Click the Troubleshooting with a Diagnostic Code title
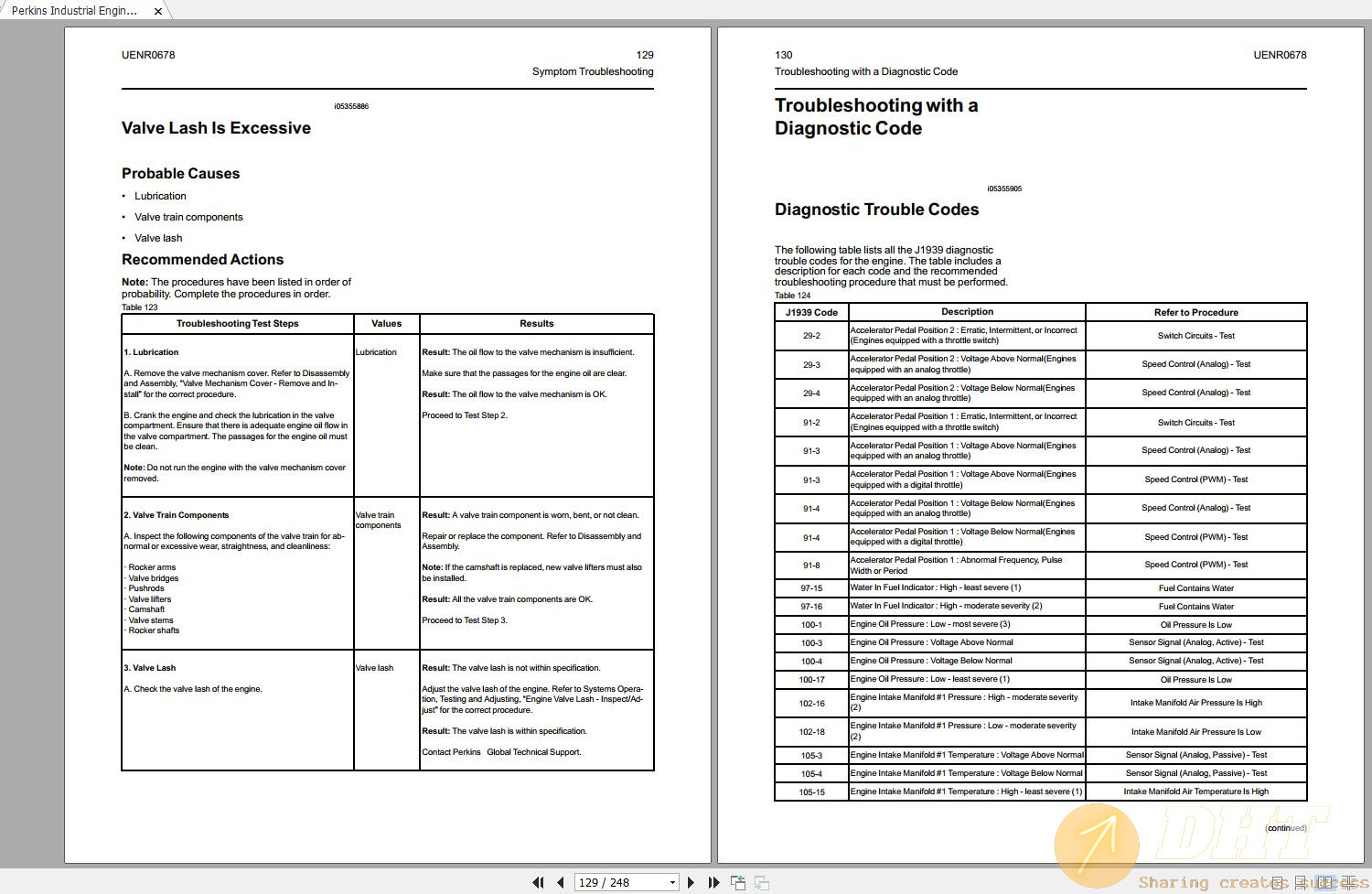The image size is (1372, 894). [876, 117]
